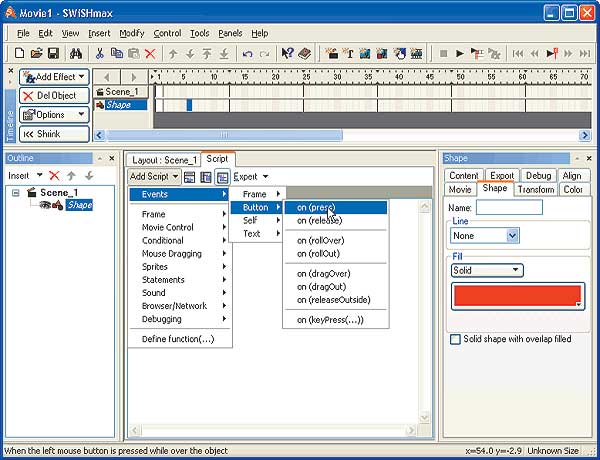Undo the last action
The width and height of the screenshot is (600, 460).
247,54
